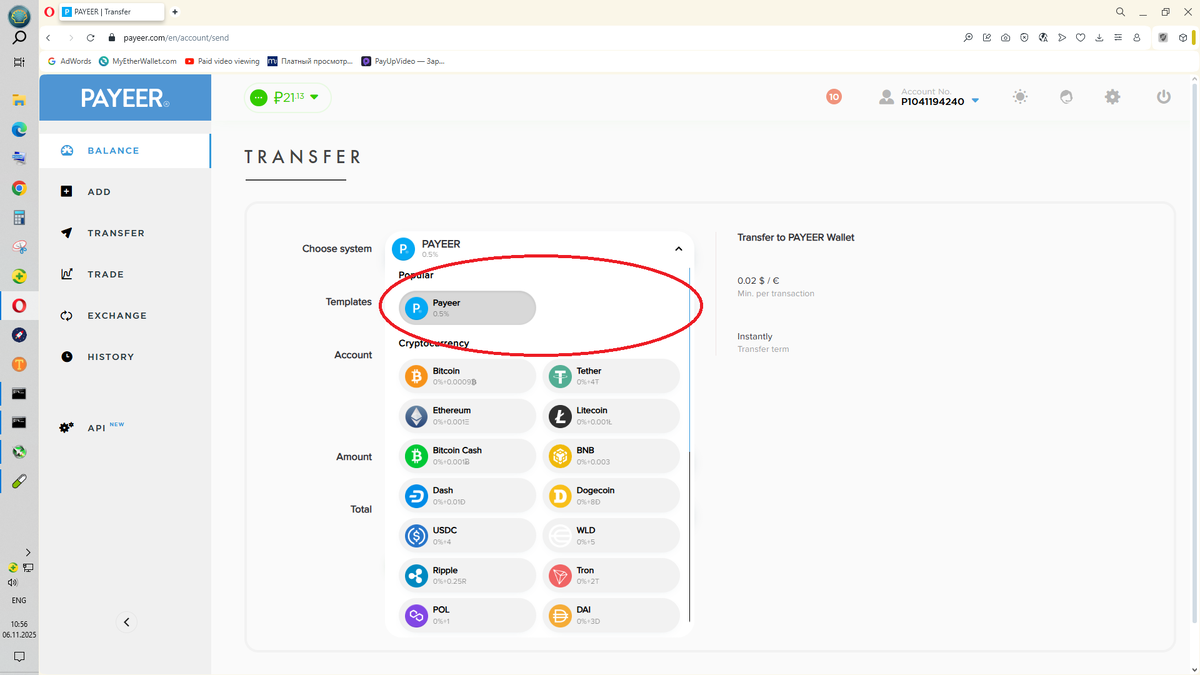Screen dimensions: 1200x675
Task: Choose Litecoin from the cryptocurrency list
Action: coord(611,416)
